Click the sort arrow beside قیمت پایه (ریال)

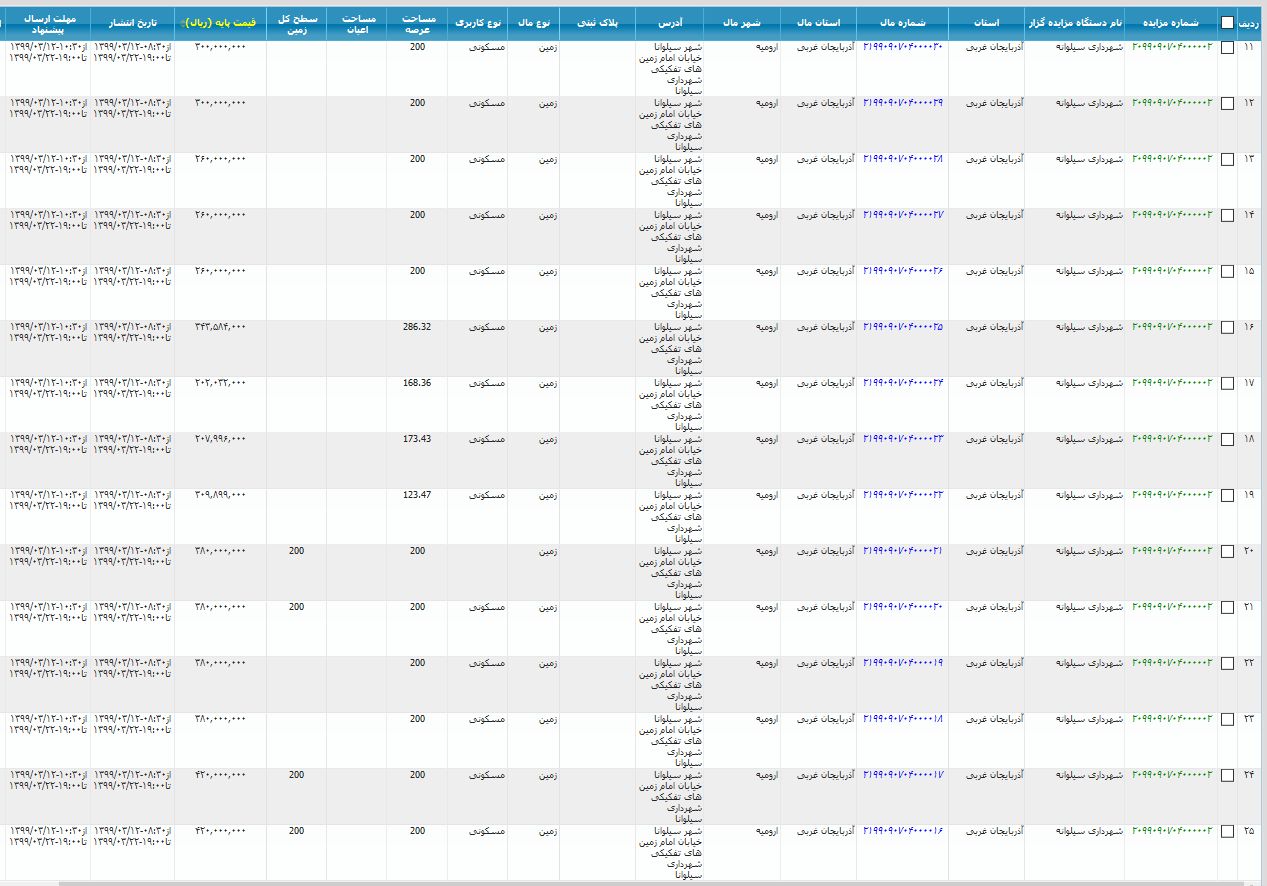[181, 22]
